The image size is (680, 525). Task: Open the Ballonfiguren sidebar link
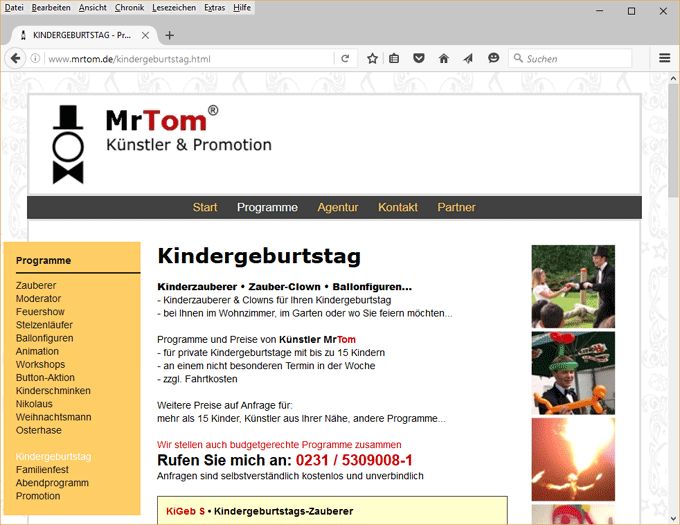(x=44, y=338)
